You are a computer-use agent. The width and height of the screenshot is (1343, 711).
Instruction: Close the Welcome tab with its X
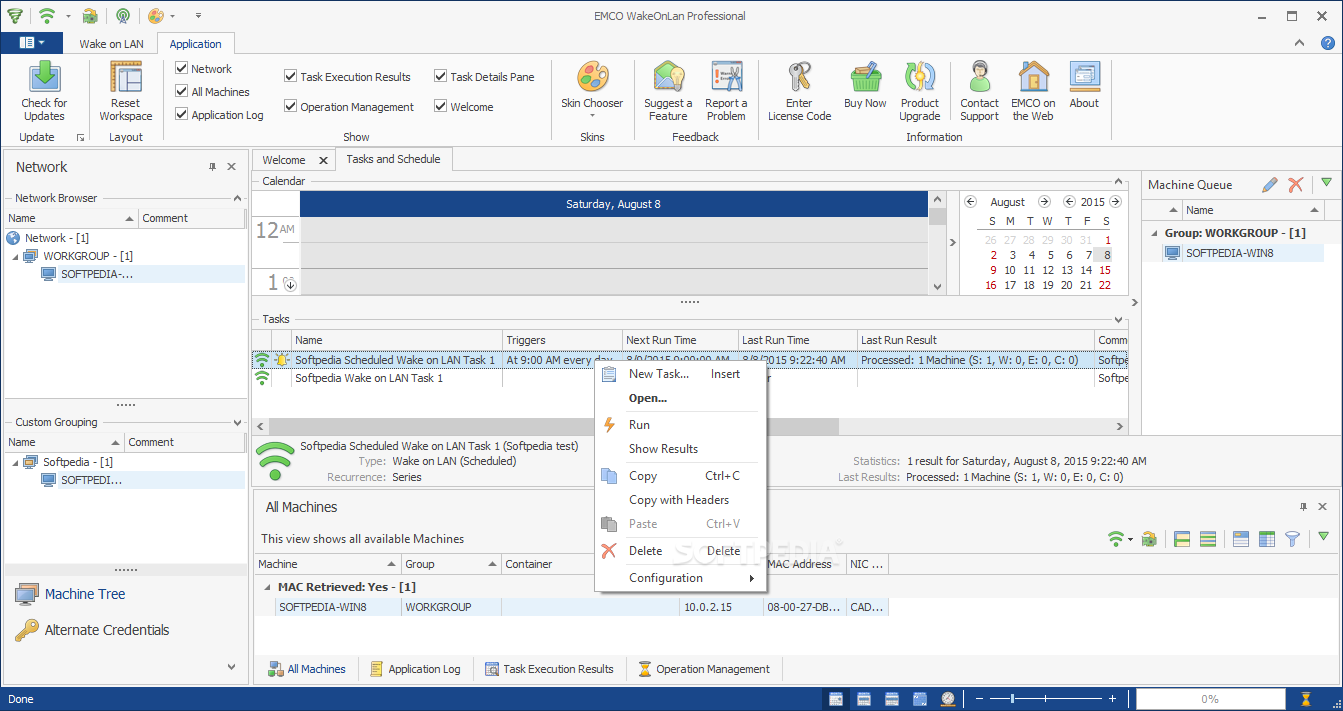[x=323, y=160]
